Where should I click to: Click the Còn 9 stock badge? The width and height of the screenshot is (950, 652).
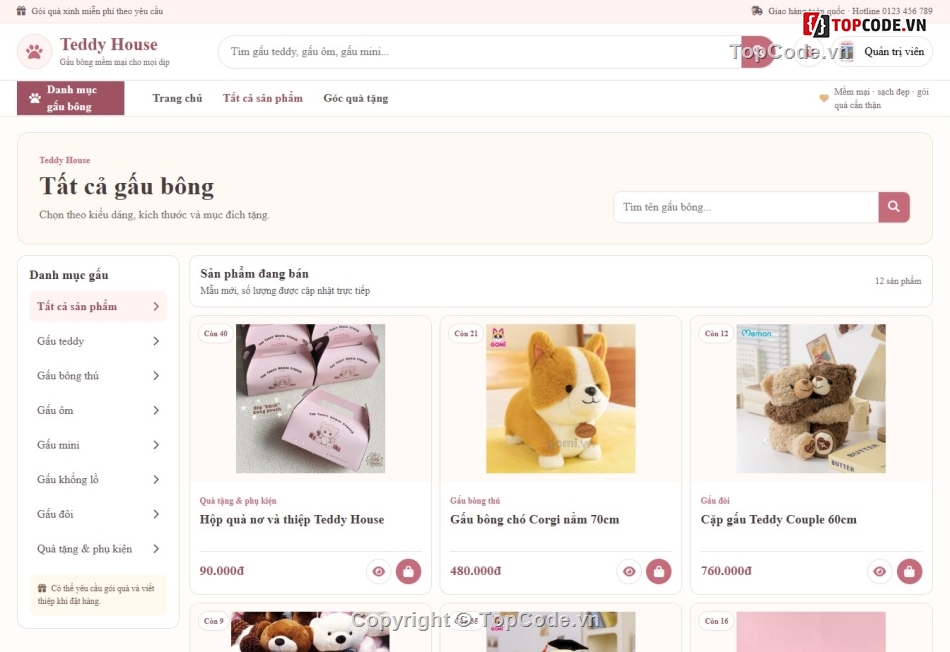coord(214,621)
